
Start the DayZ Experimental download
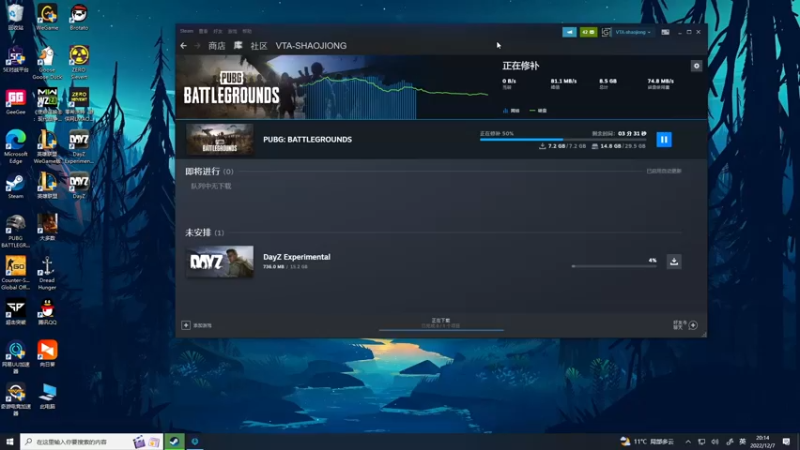click(674, 261)
